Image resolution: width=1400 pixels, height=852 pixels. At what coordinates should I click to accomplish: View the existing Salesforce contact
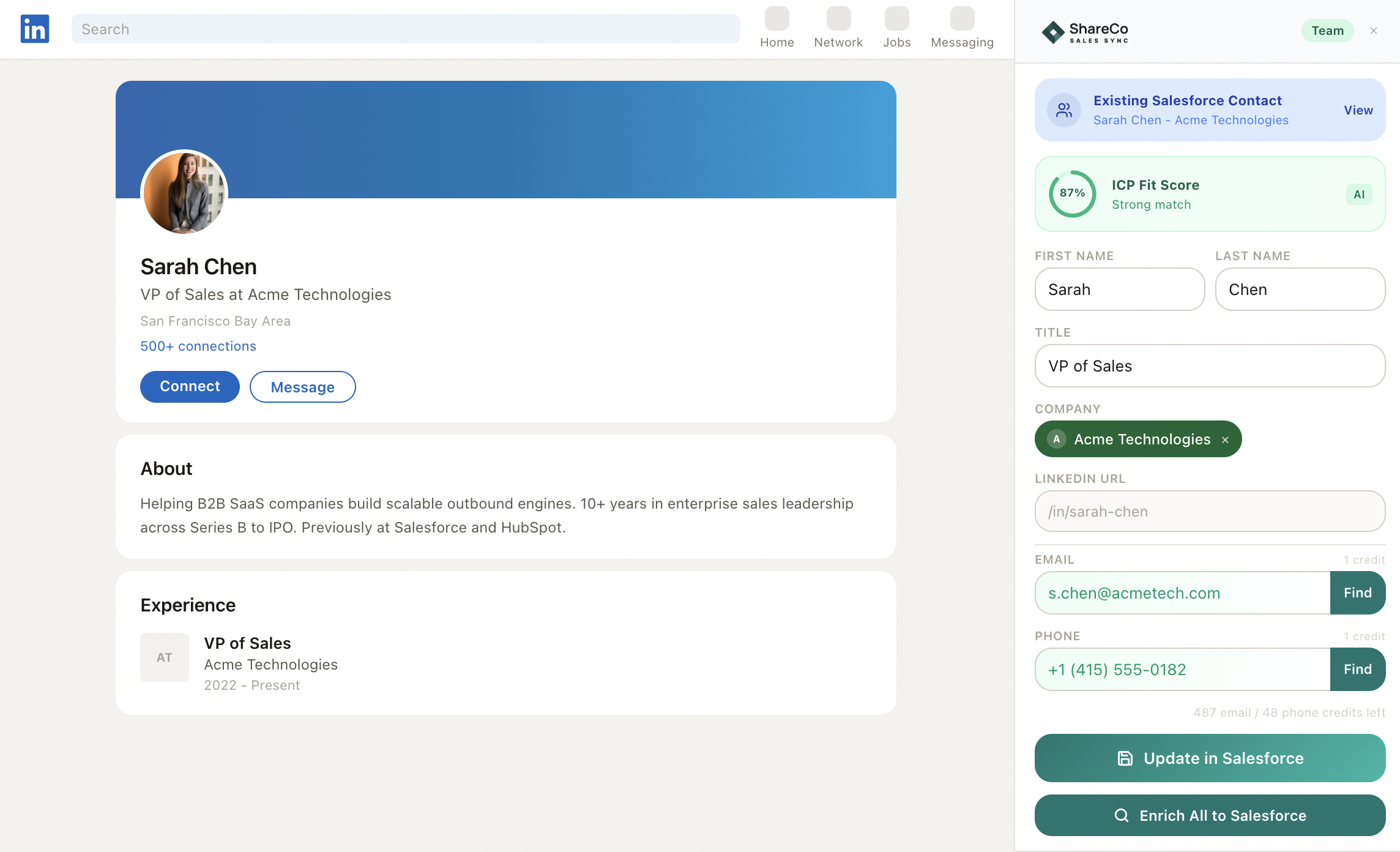coord(1358,110)
